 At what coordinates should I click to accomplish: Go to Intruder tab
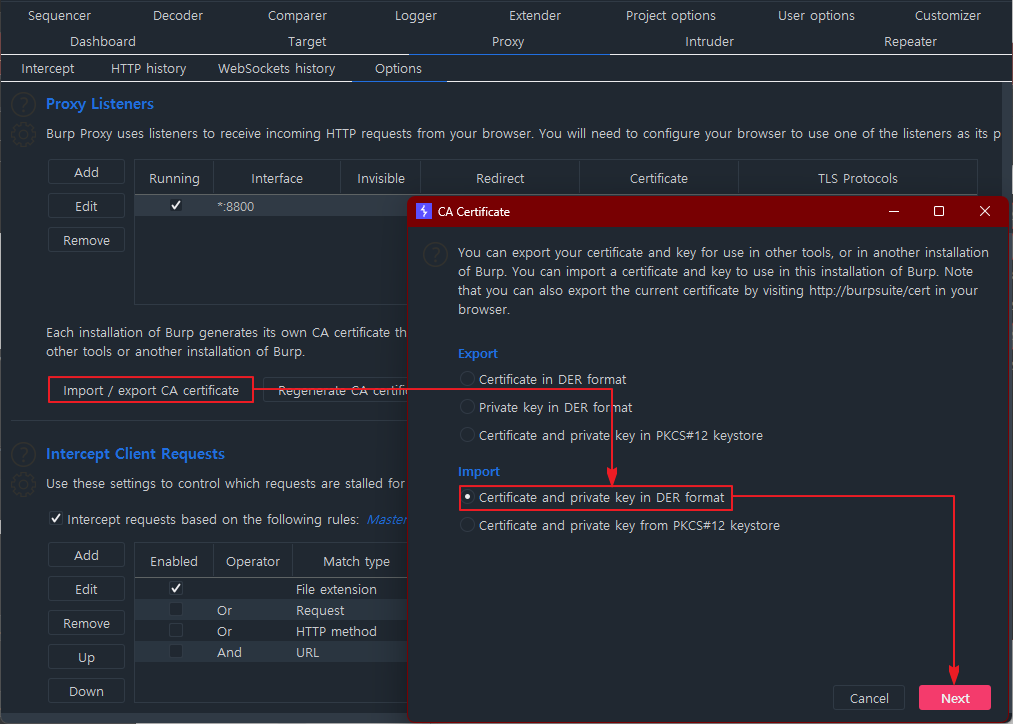point(709,41)
